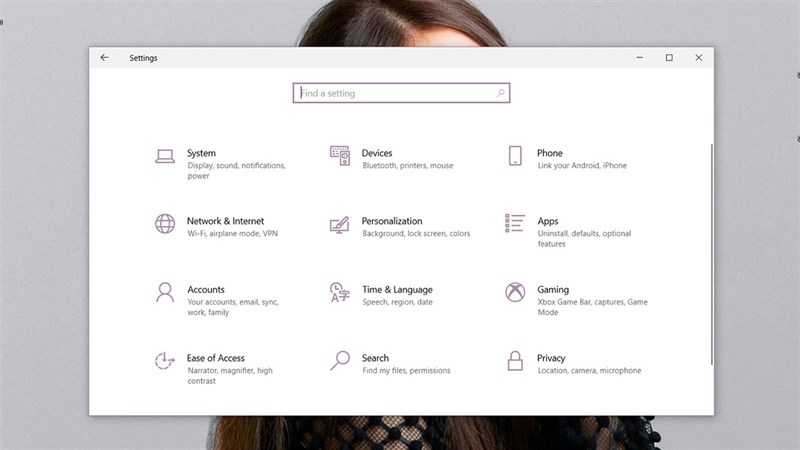Viewport: 800px width, 450px height.
Task: Click the Accounts person icon
Action: [165, 292]
